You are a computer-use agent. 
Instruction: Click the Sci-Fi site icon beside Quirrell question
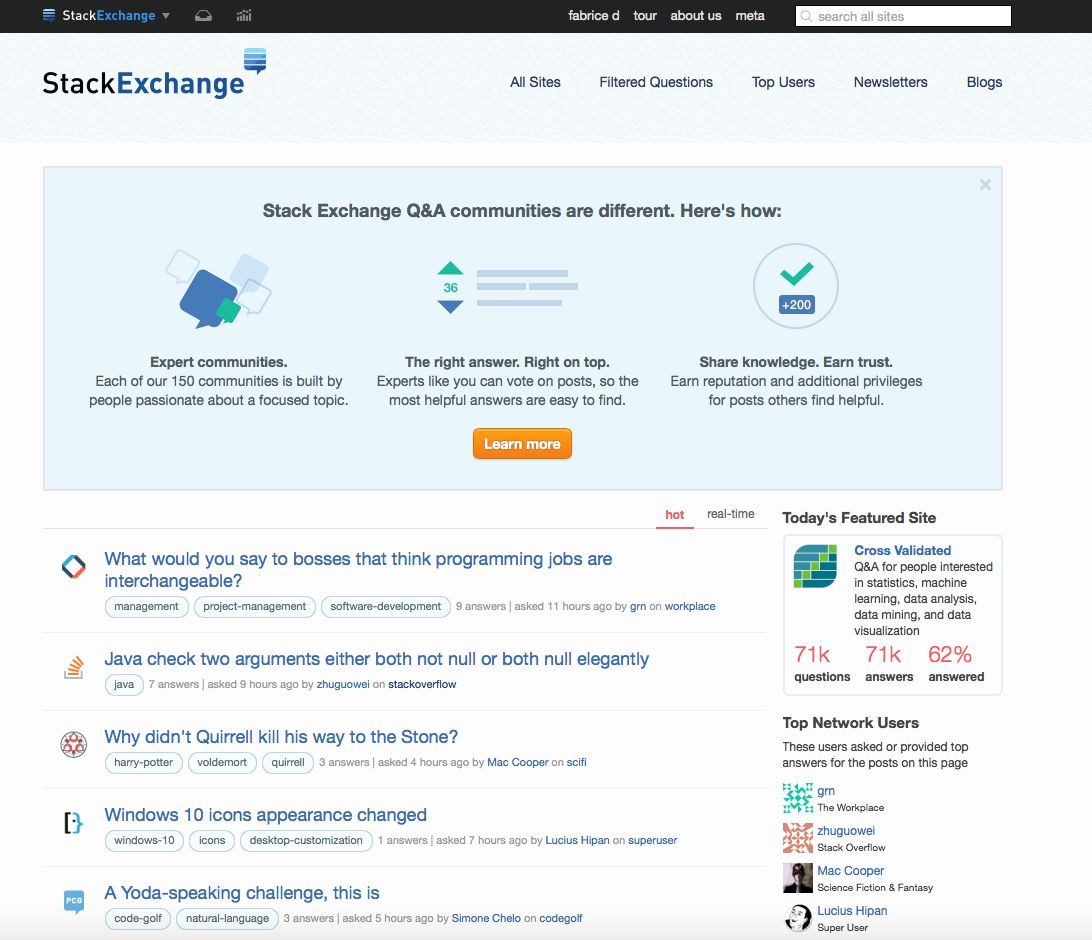73,744
